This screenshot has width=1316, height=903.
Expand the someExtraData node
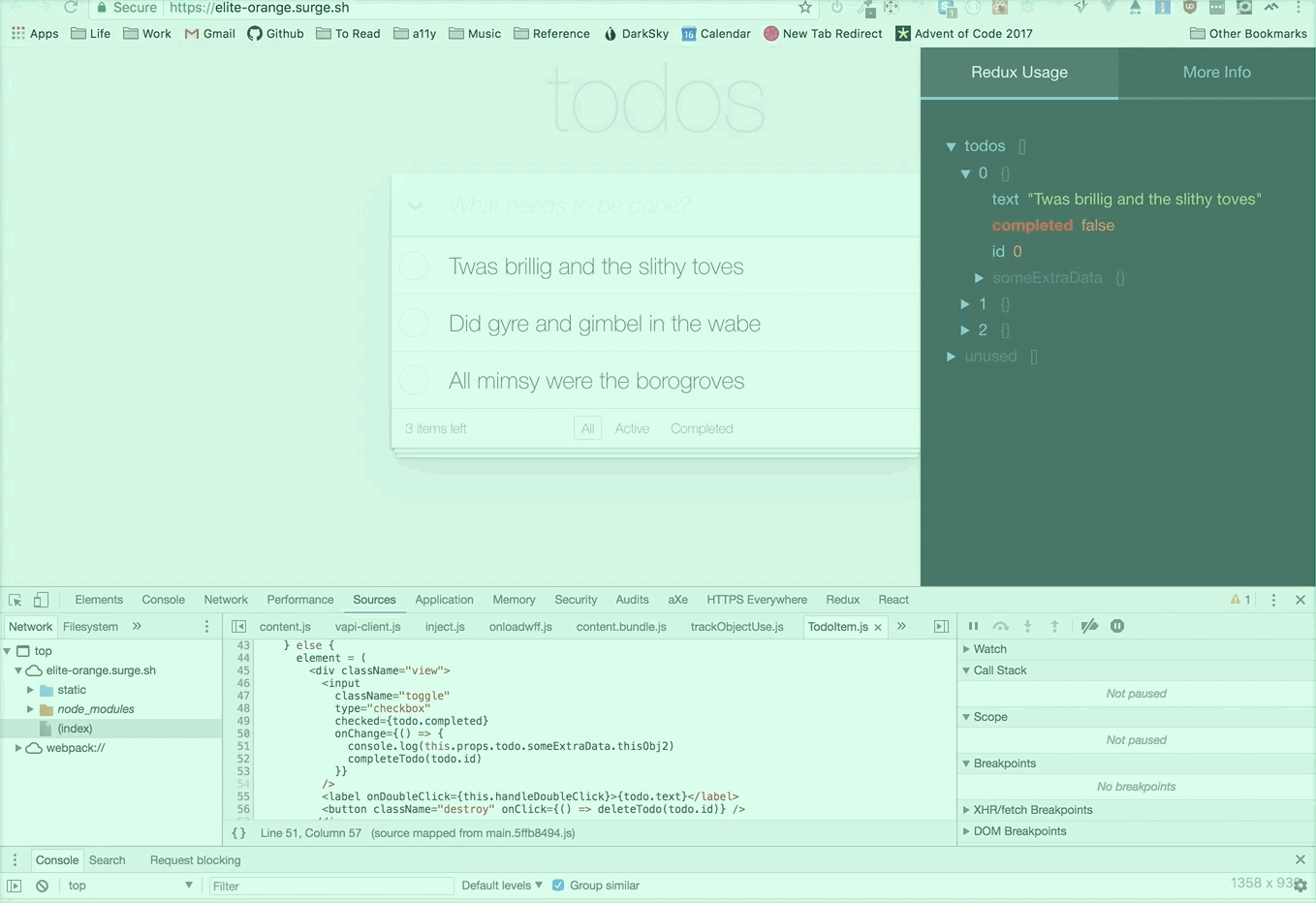(979, 278)
